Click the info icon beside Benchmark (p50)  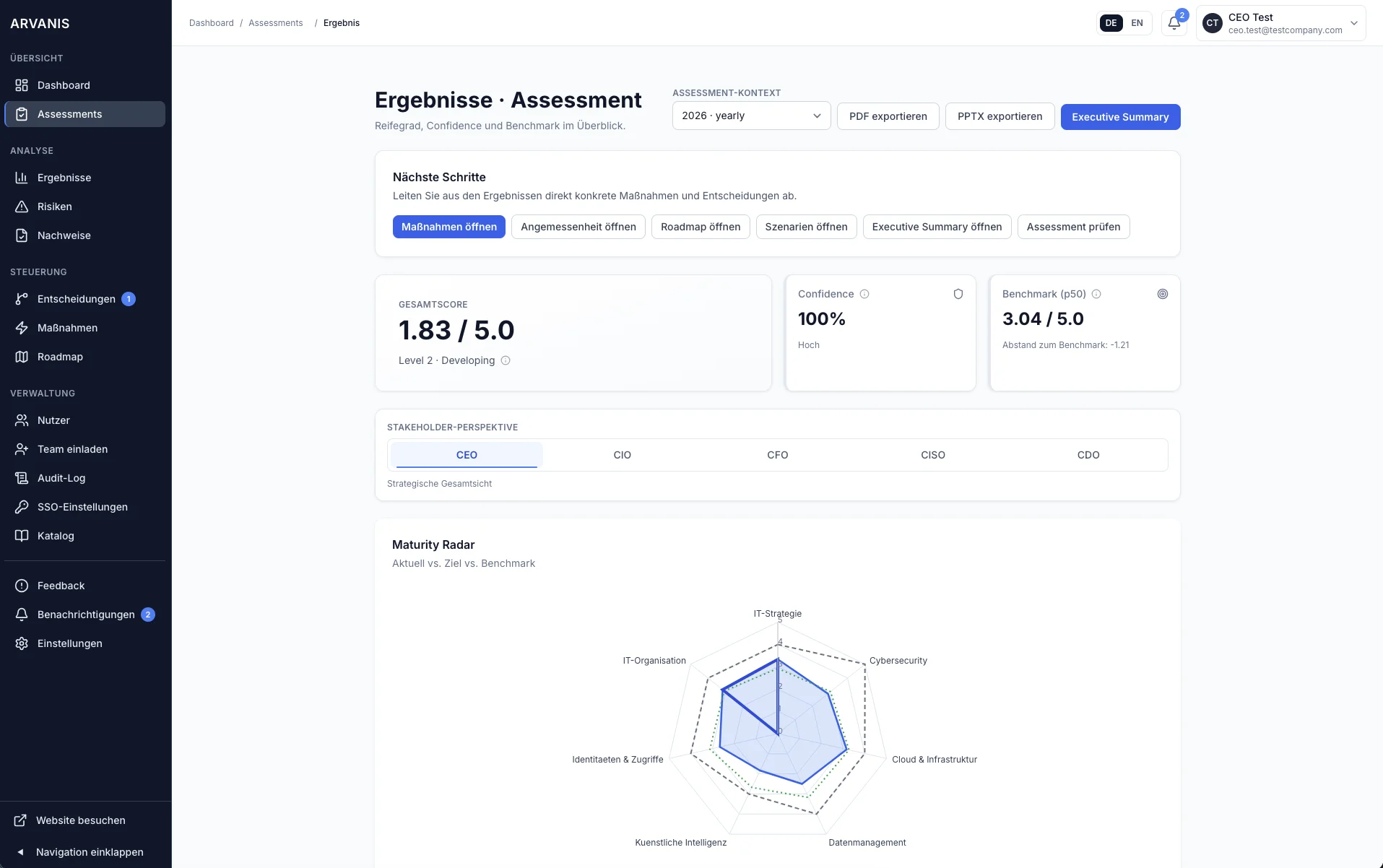pyautogui.click(x=1096, y=294)
